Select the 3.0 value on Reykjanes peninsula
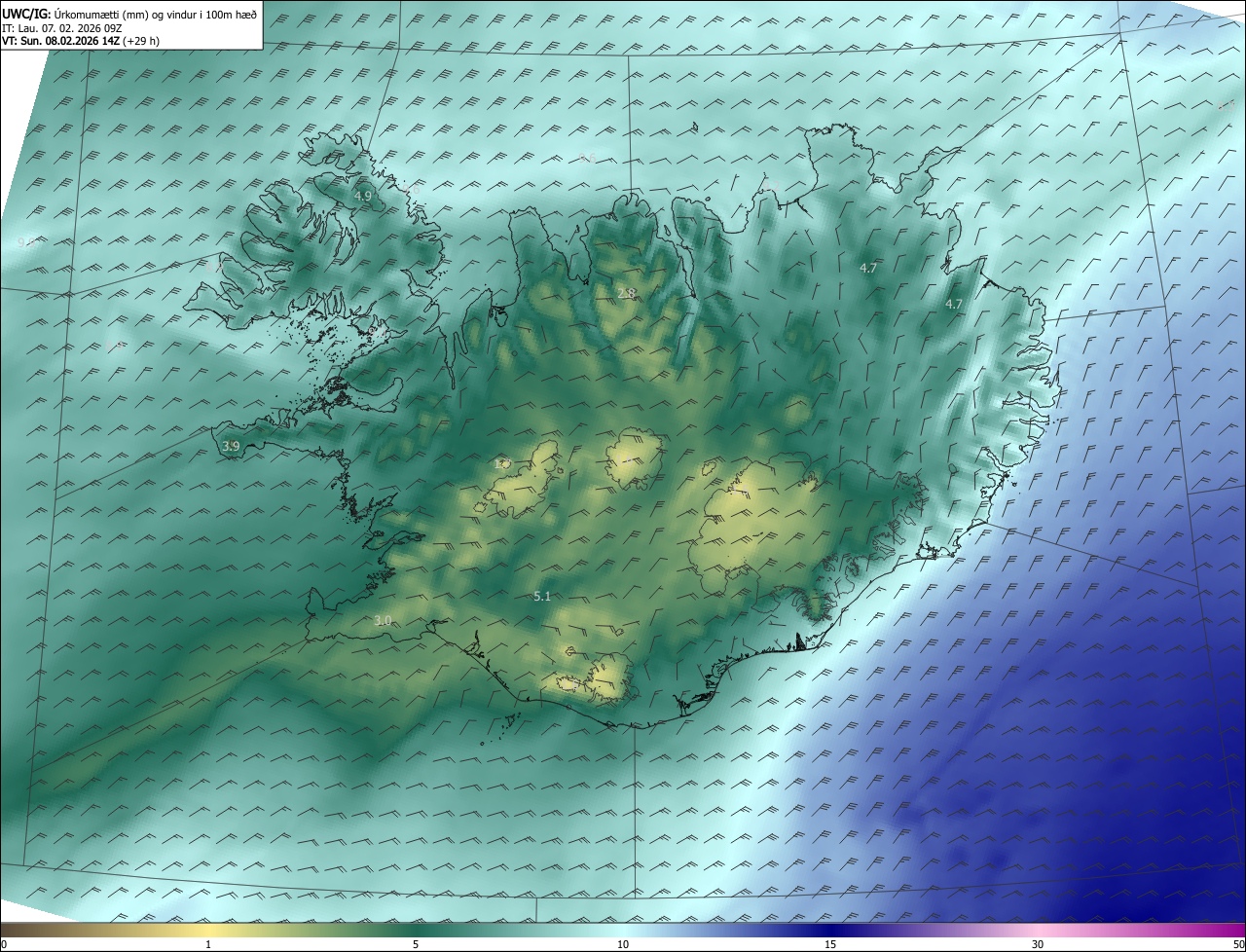Viewport: 1246px width, 952px height. coord(383,620)
